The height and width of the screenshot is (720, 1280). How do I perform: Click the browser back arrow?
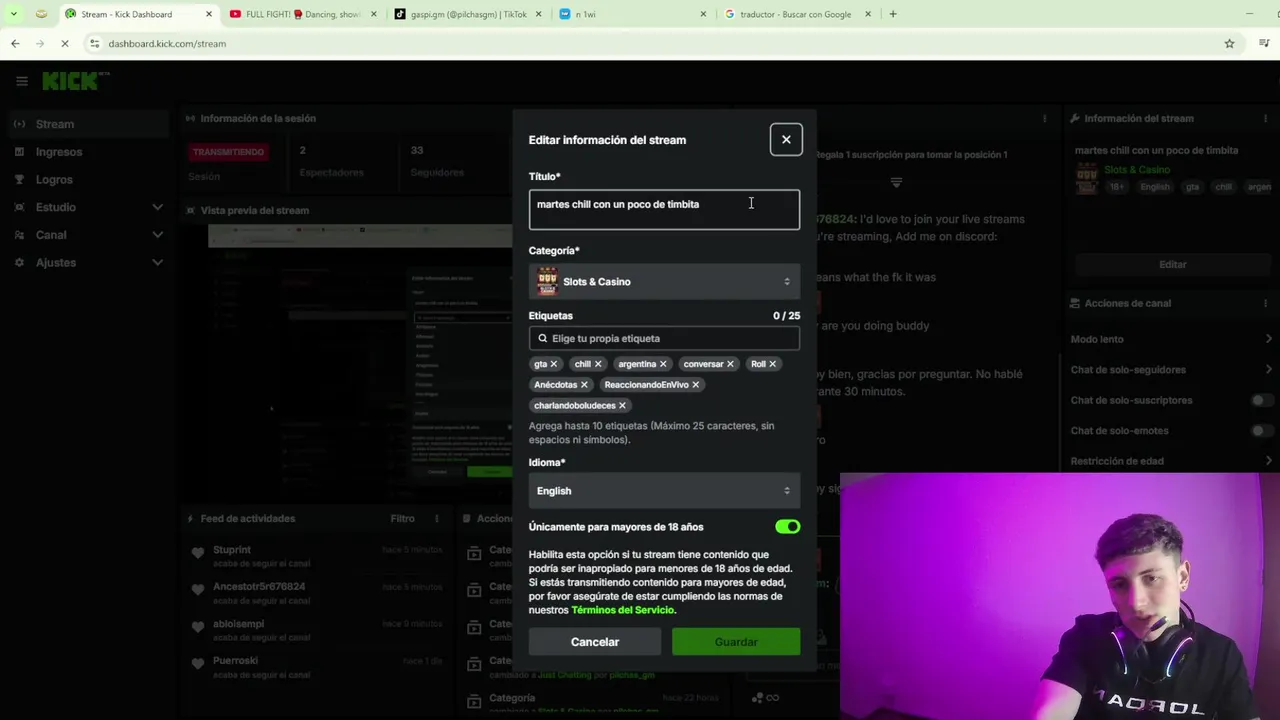[x=15, y=43]
